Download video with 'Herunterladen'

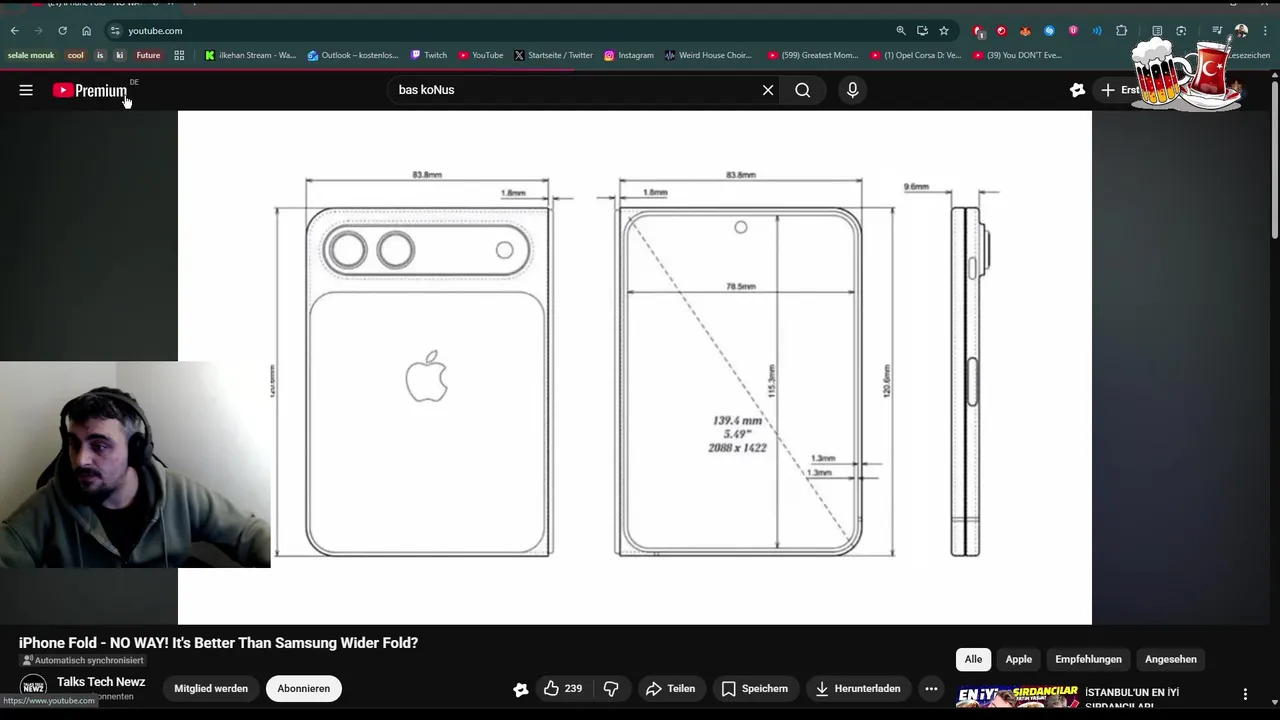tap(858, 688)
